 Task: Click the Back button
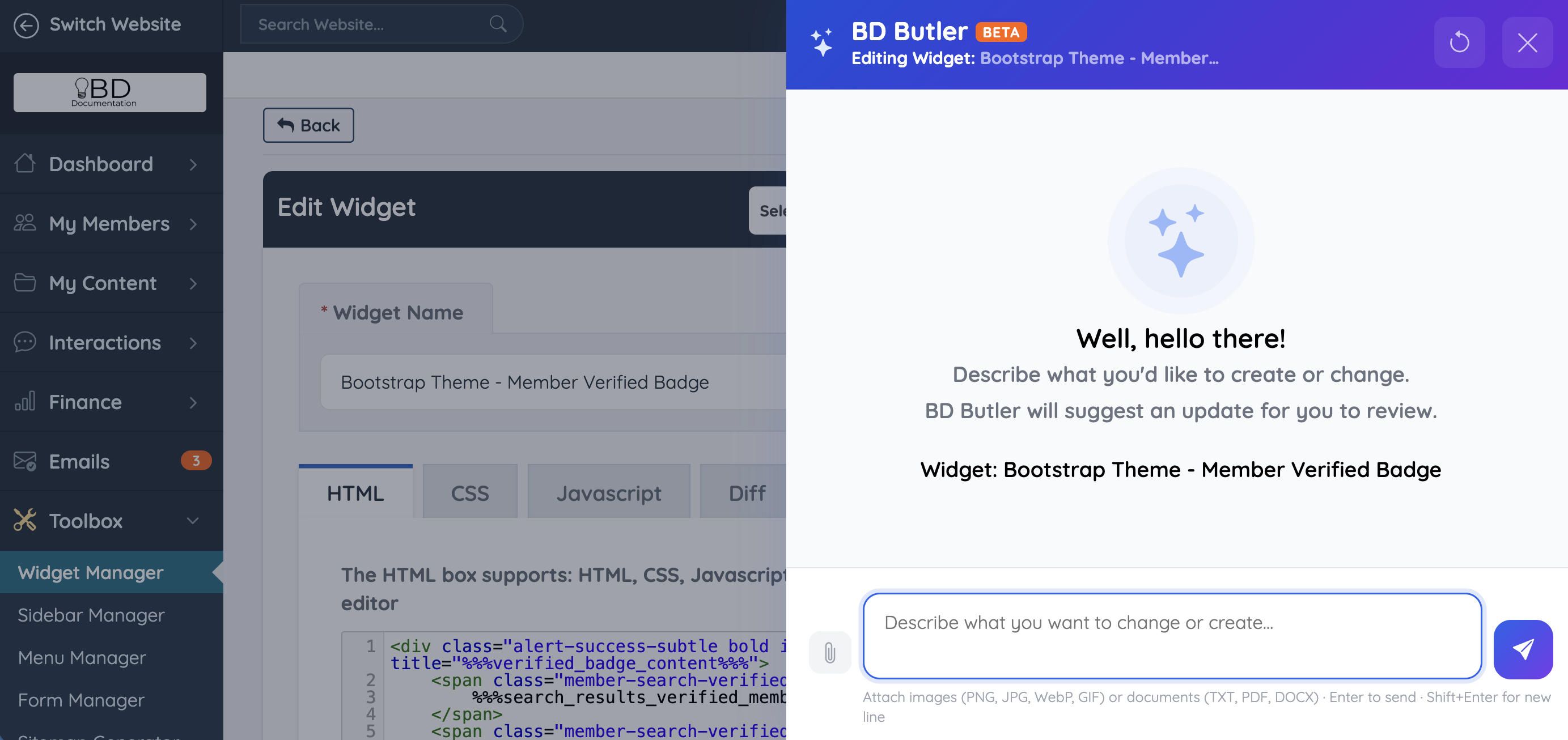pyautogui.click(x=308, y=125)
